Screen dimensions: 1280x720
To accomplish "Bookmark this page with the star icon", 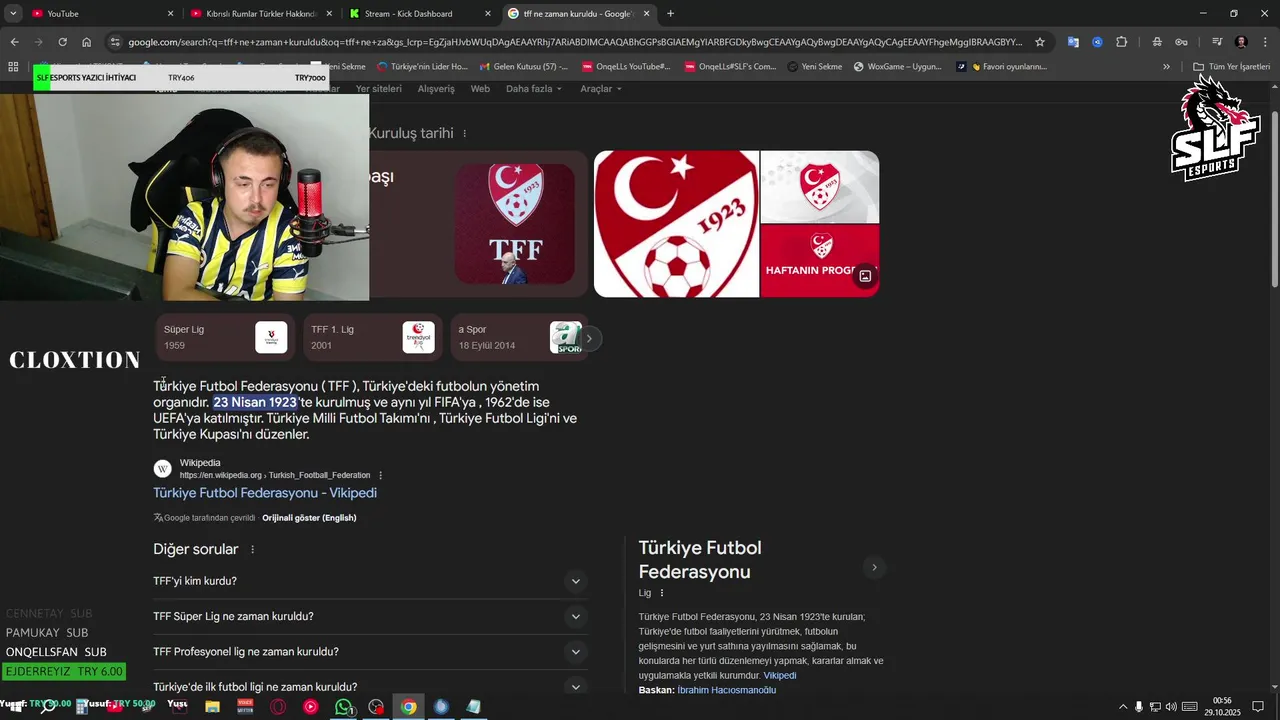I will (x=1040, y=42).
